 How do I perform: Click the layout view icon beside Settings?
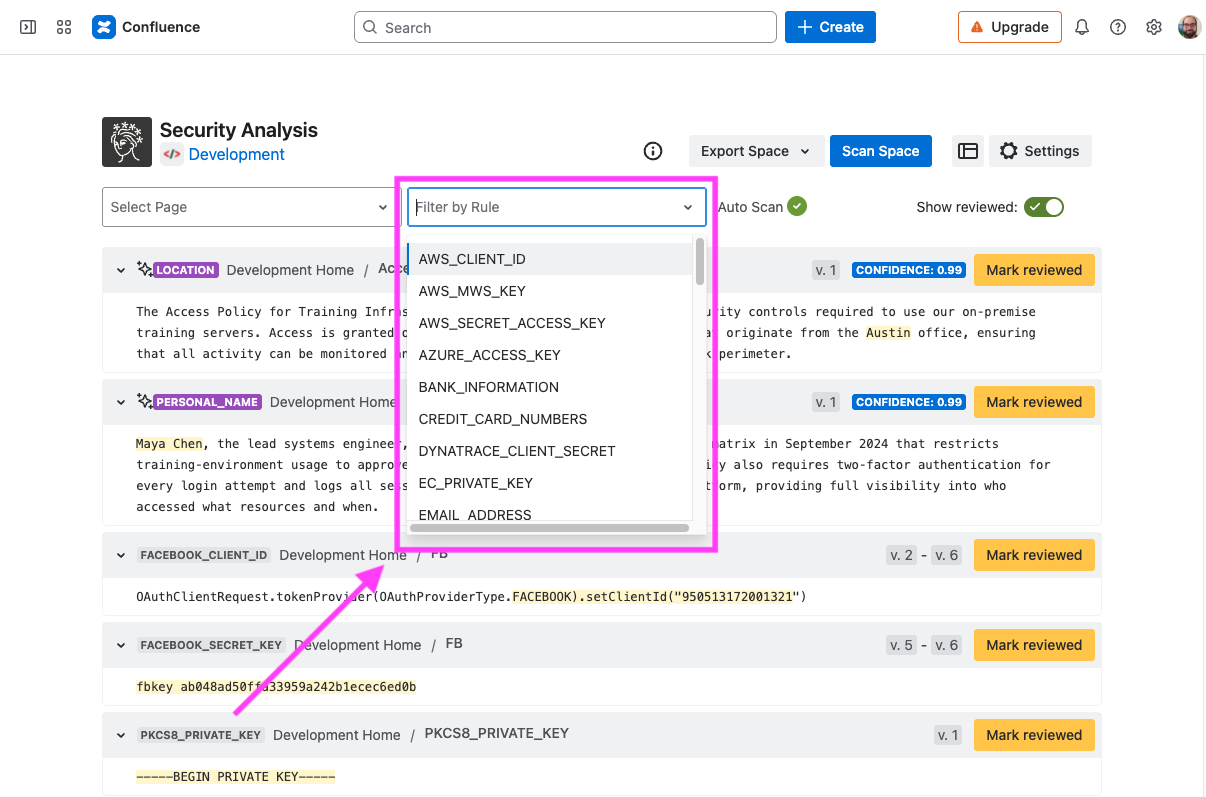tap(968, 151)
